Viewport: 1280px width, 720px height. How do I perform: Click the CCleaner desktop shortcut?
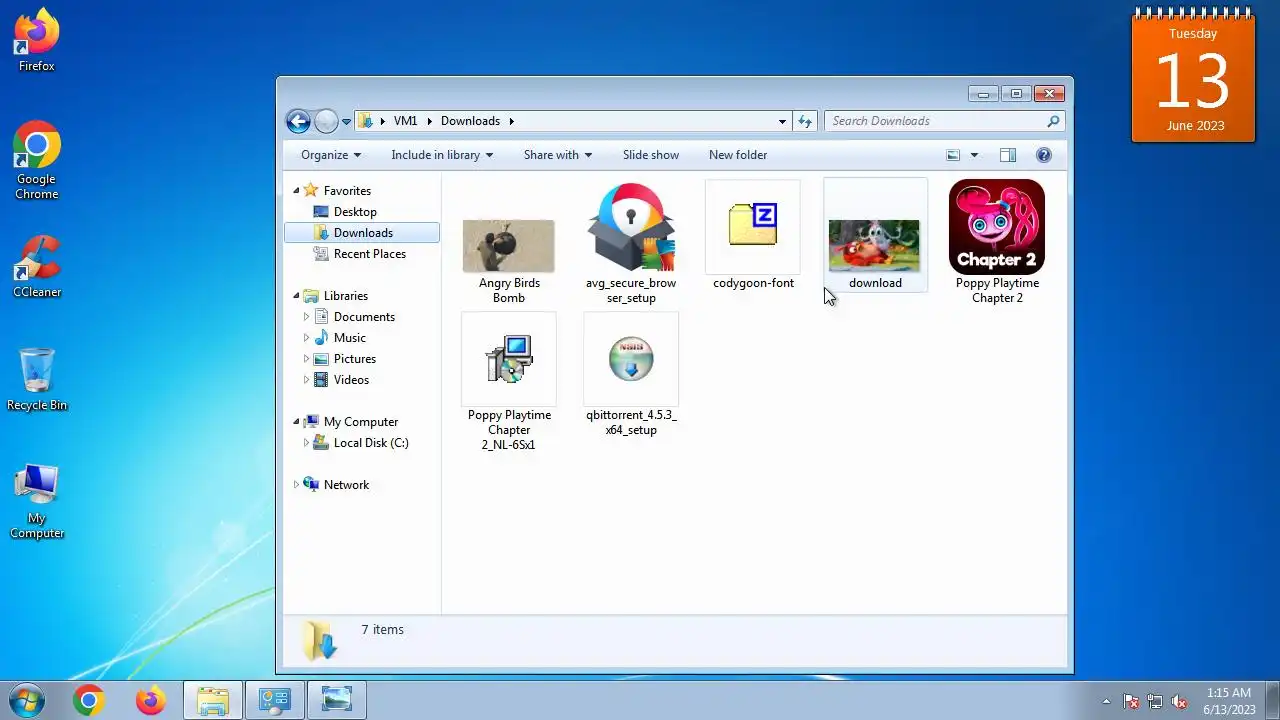click(x=37, y=266)
